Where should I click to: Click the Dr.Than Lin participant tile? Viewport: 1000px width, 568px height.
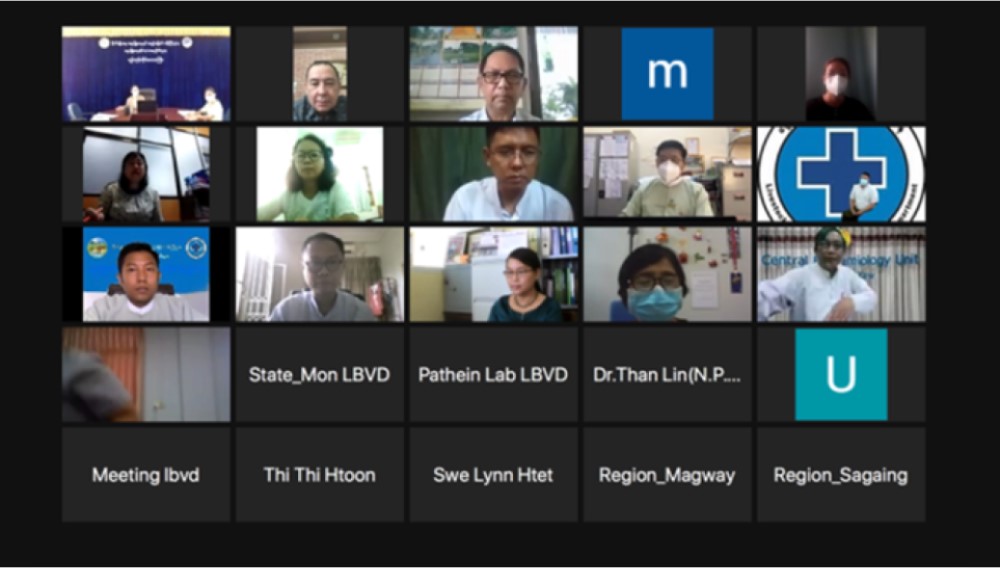[x=667, y=374]
